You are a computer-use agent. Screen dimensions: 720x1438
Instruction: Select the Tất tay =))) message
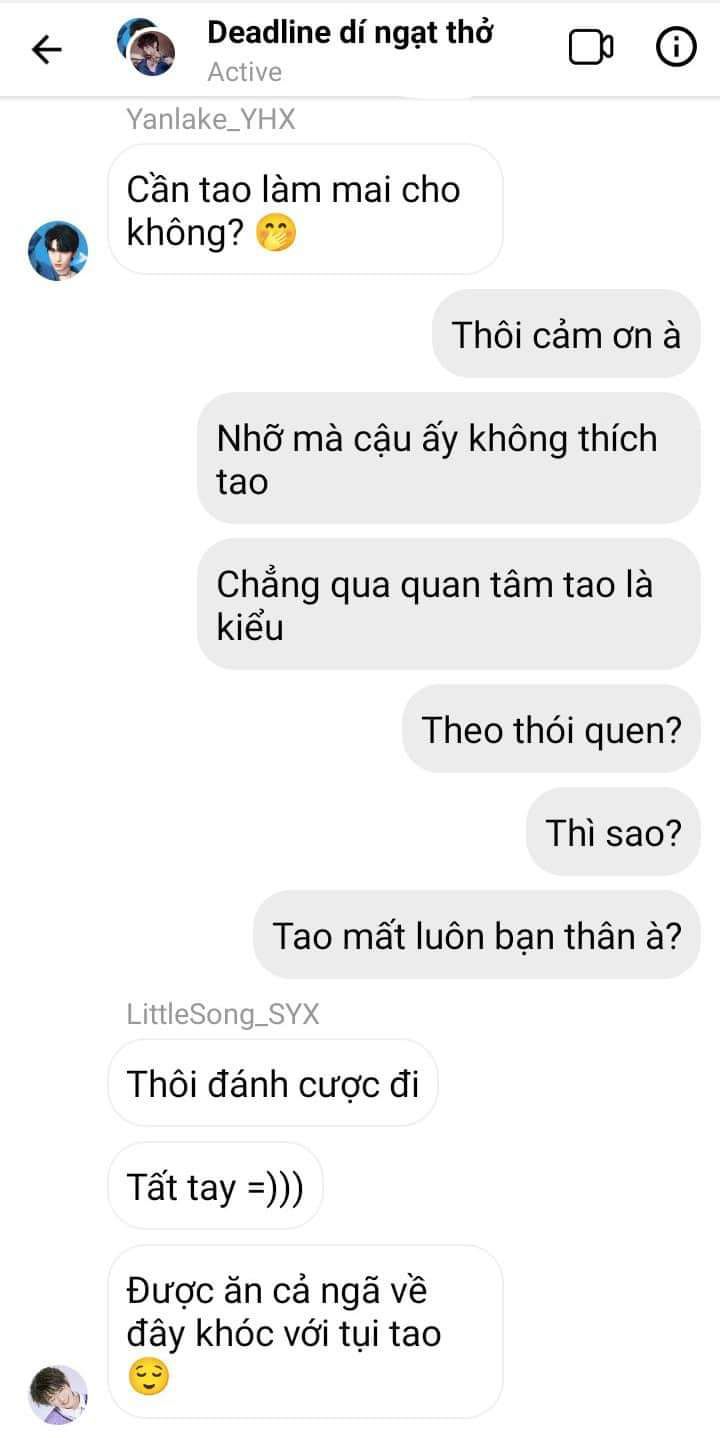(x=215, y=1186)
